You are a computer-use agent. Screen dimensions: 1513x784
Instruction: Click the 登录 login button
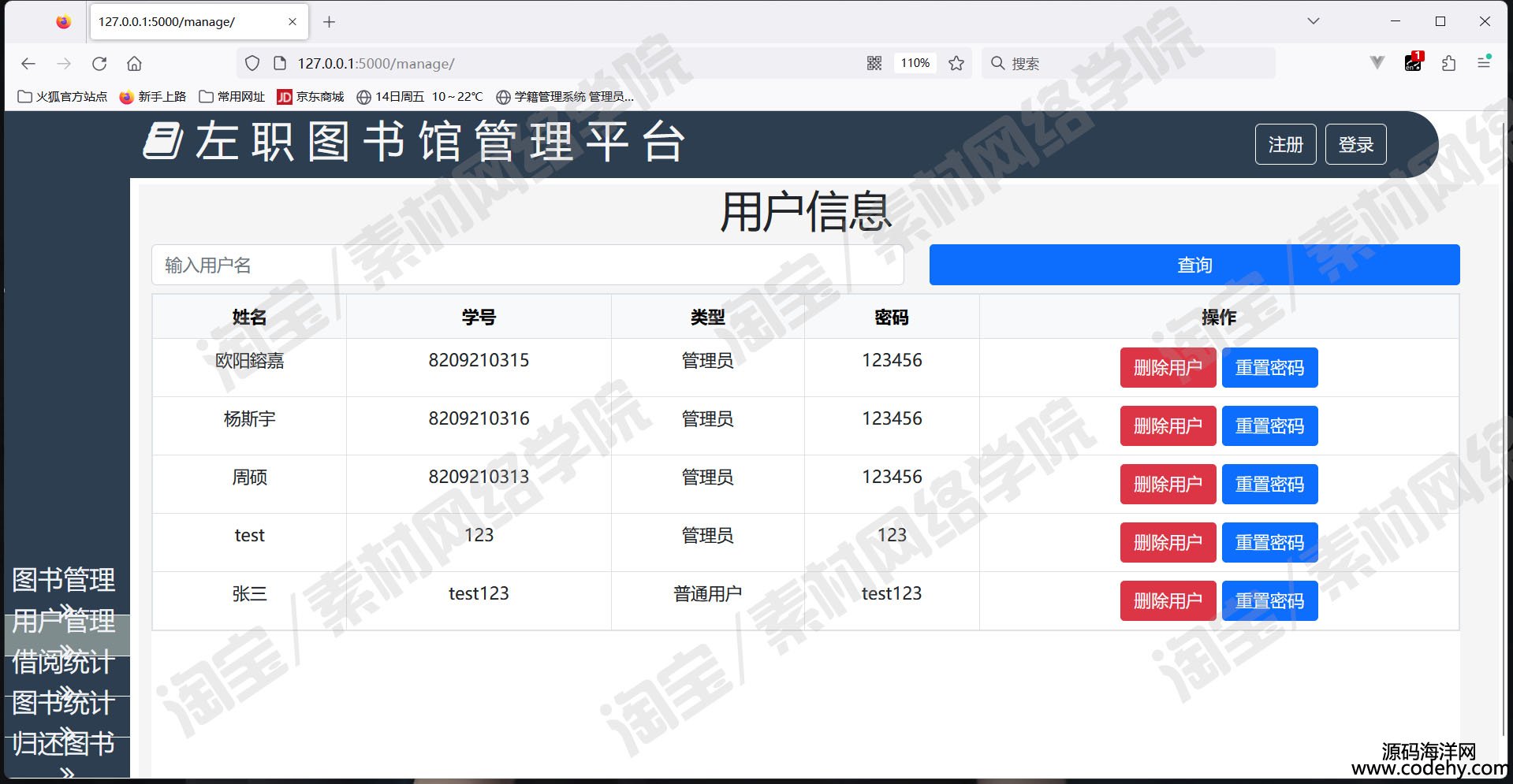[1355, 144]
